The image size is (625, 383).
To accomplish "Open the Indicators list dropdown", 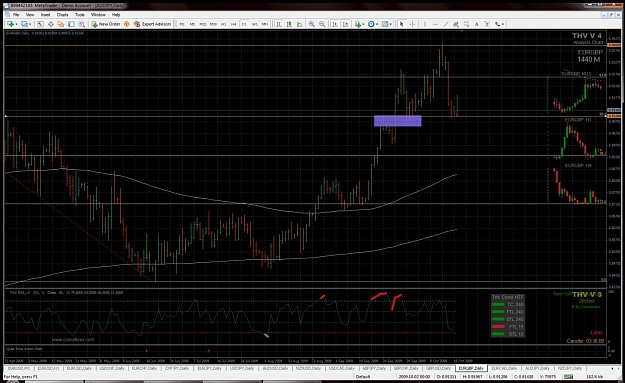I will click(x=360, y=24).
